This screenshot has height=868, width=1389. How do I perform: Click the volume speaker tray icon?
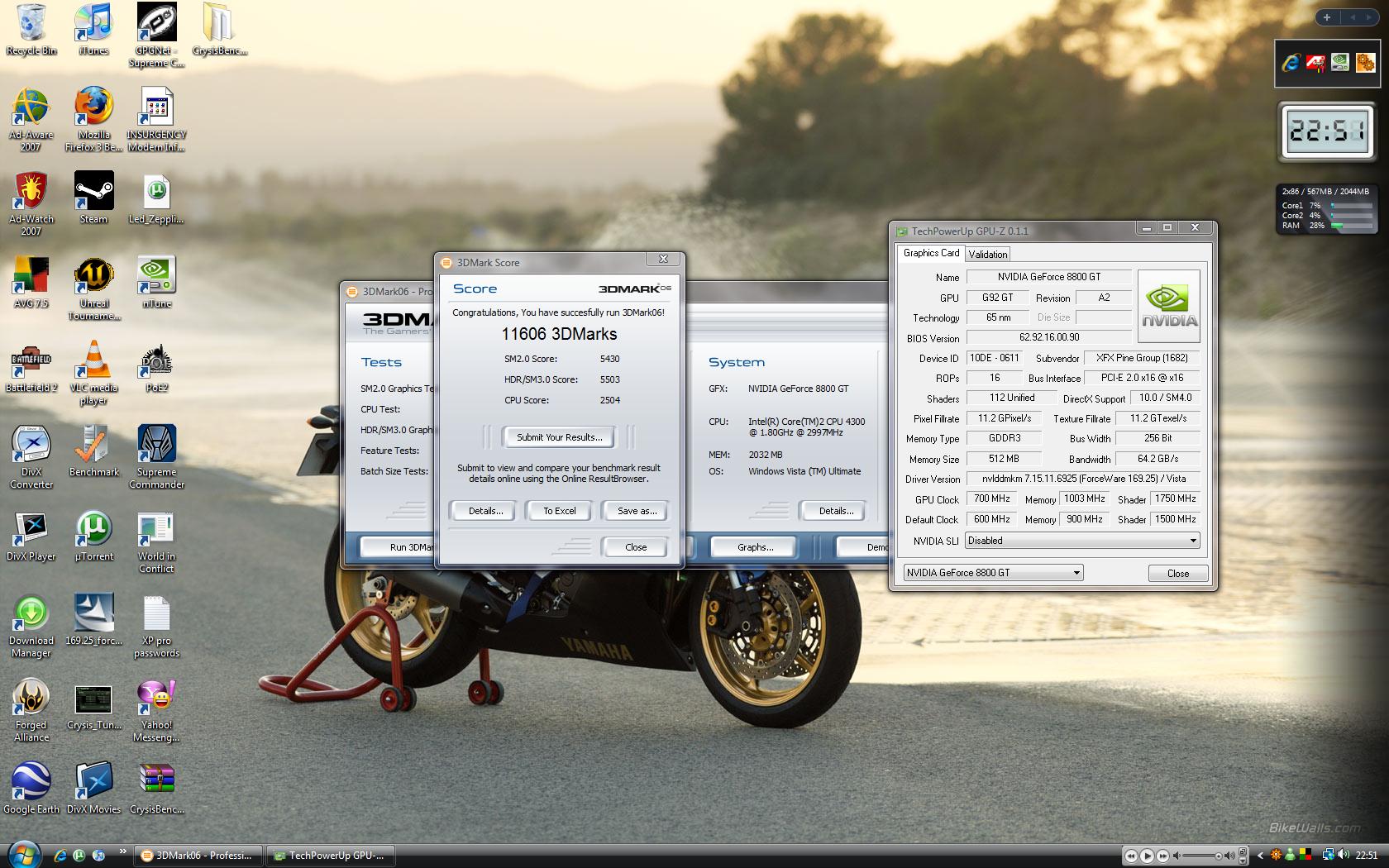pos(1343,856)
